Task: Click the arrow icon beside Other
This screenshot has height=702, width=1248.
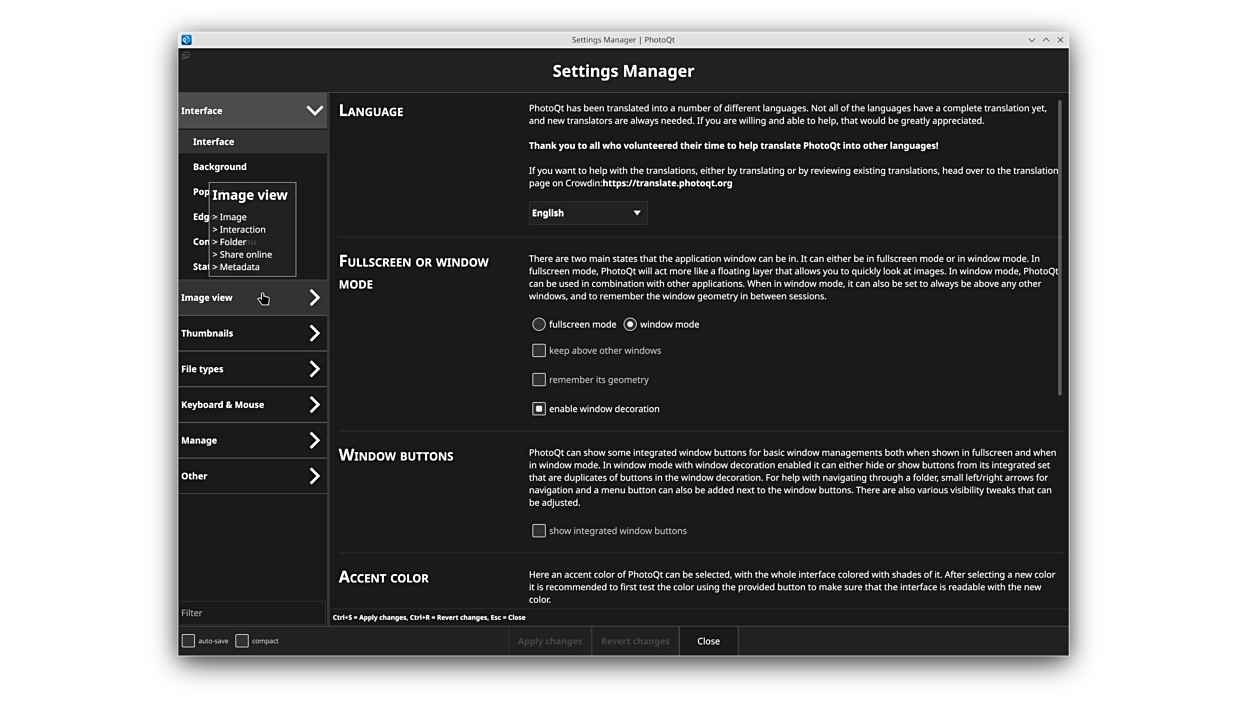Action: [314, 476]
